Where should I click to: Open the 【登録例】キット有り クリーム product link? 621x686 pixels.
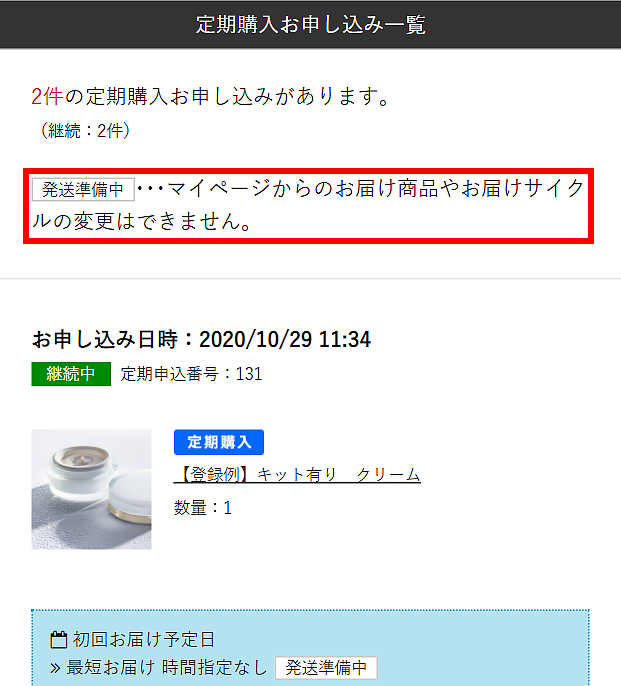297,475
